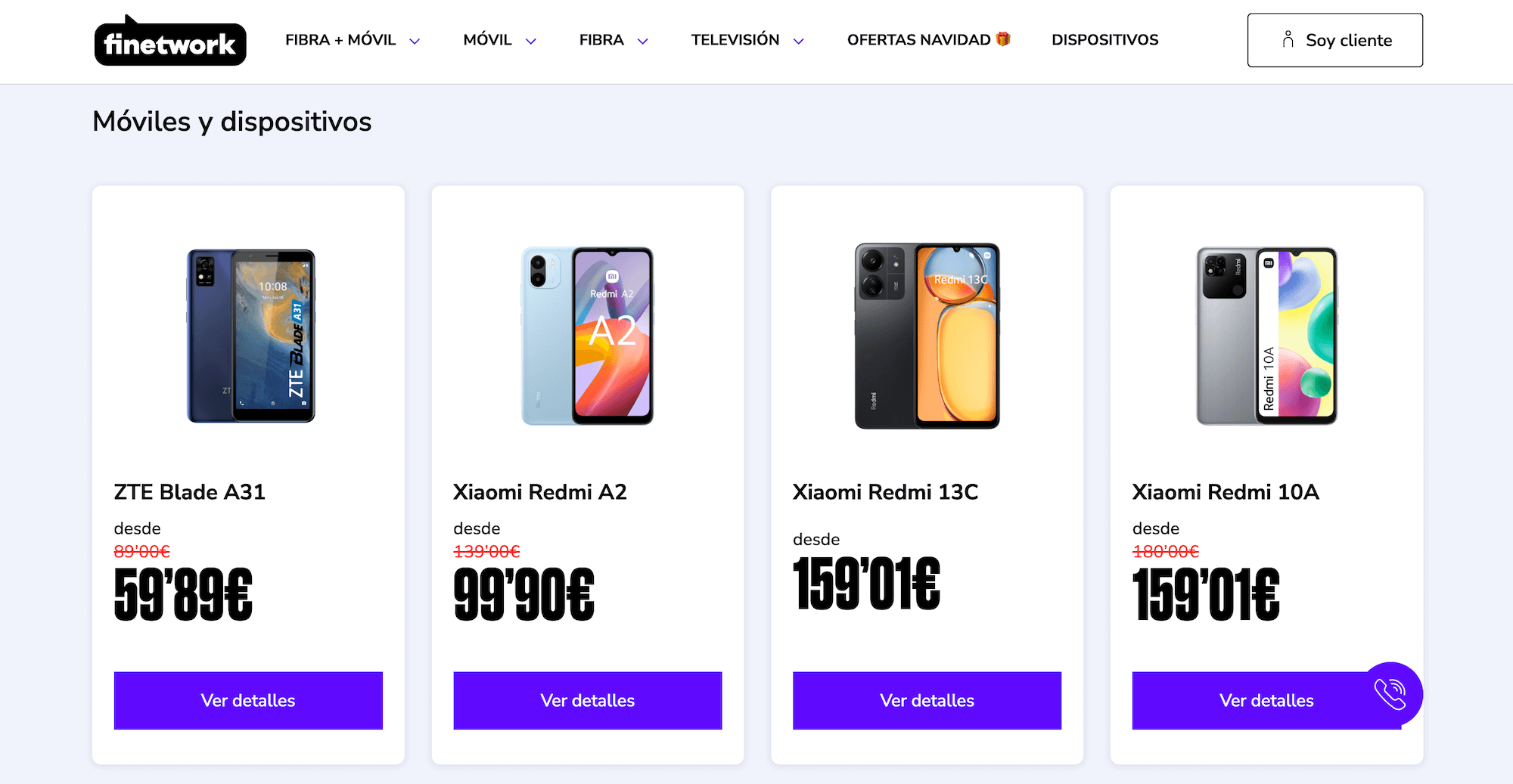The image size is (1513, 784).
Task: Expand the Televisión menu chevron
Action: click(799, 42)
